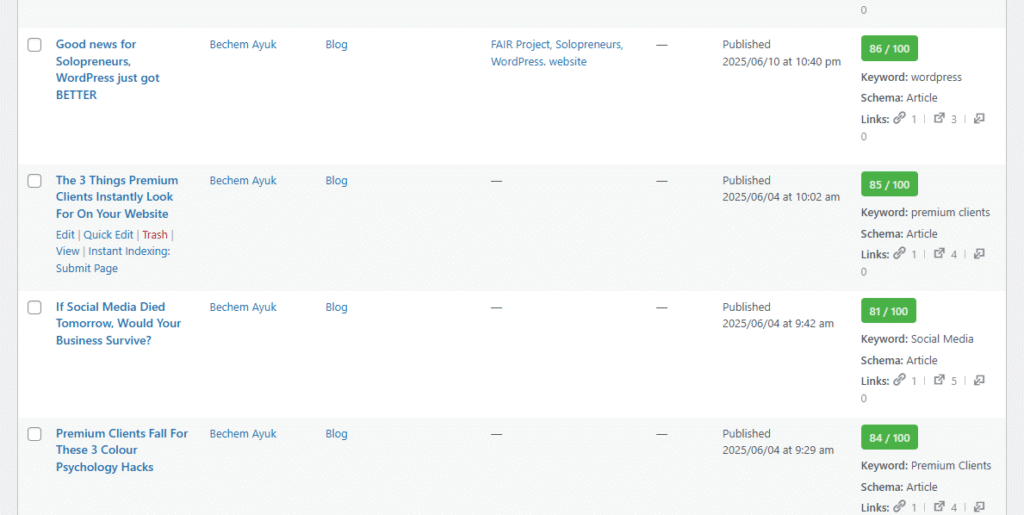1024x515 pixels.
Task: Open Quick Edit for premium clients post
Action: point(108,234)
